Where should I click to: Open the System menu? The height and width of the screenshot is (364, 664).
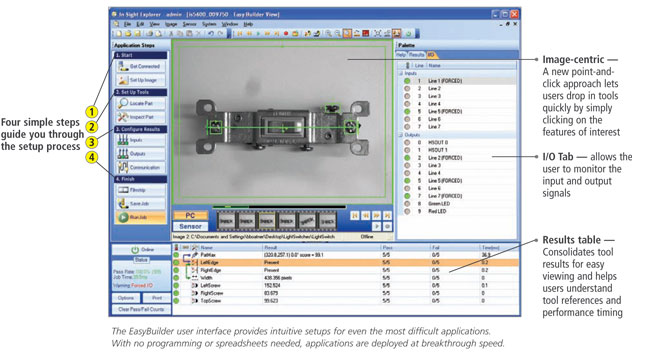pos(209,24)
